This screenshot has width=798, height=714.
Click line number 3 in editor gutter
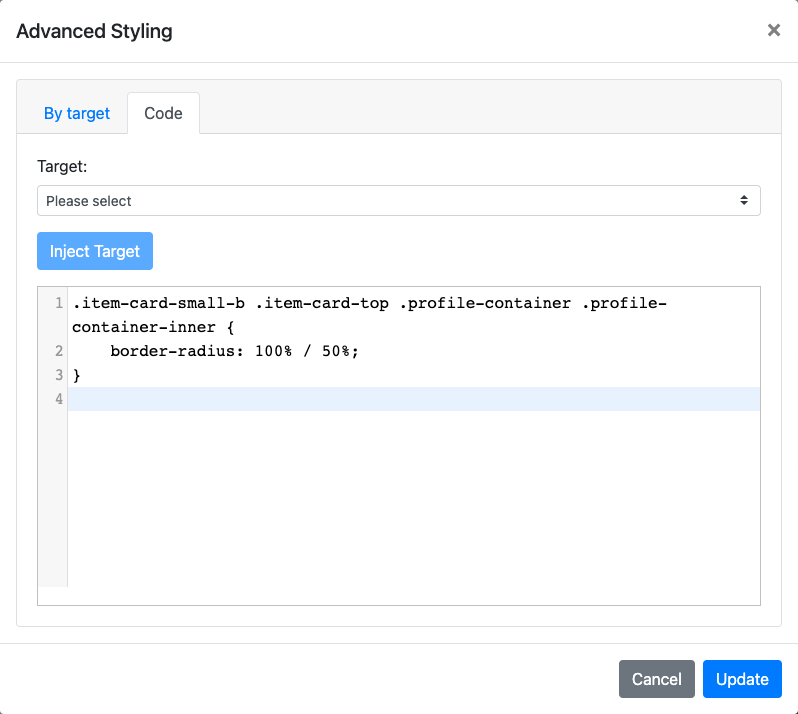coord(59,375)
